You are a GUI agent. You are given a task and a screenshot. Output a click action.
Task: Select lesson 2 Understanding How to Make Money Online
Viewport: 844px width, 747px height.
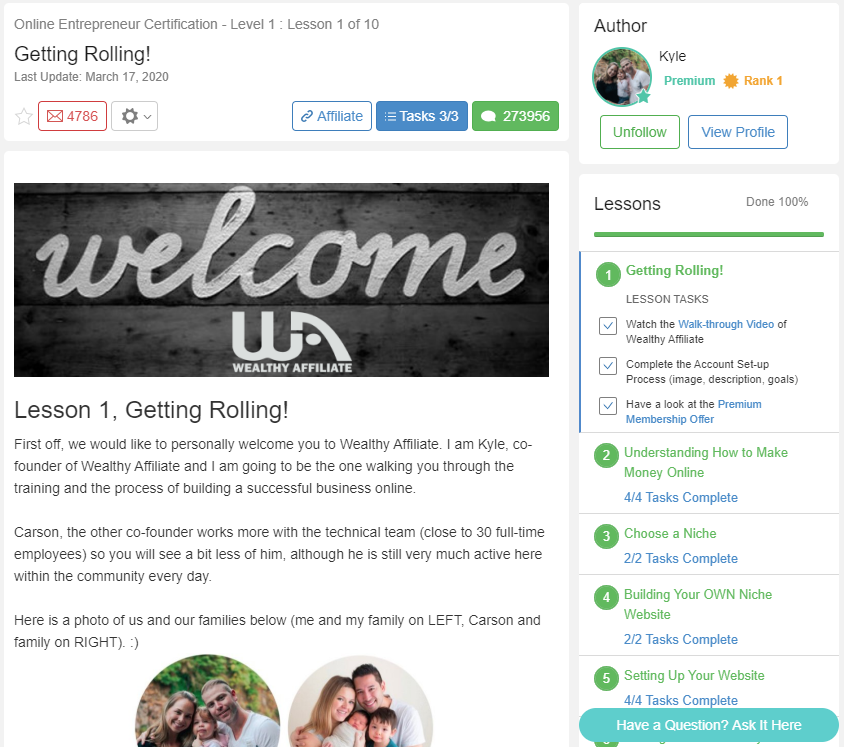(x=705, y=462)
